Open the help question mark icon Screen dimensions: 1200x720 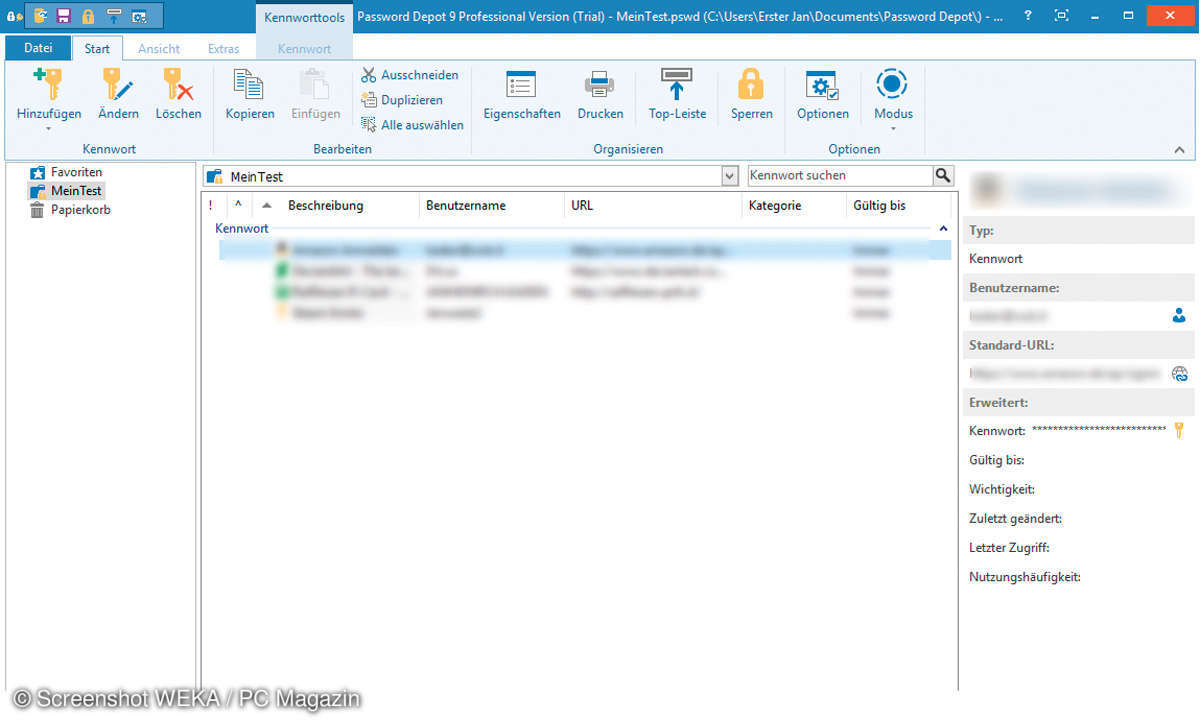click(1028, 16)
